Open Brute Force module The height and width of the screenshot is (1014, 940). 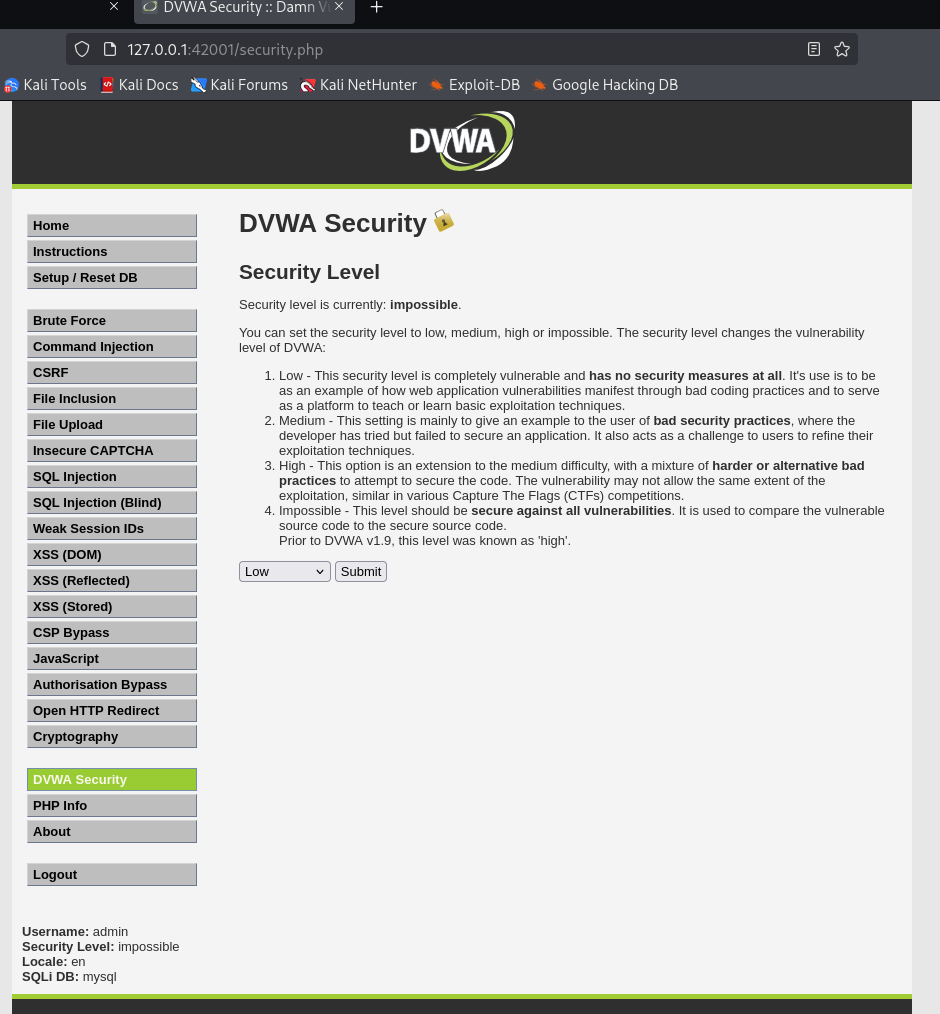pos(112,321)
